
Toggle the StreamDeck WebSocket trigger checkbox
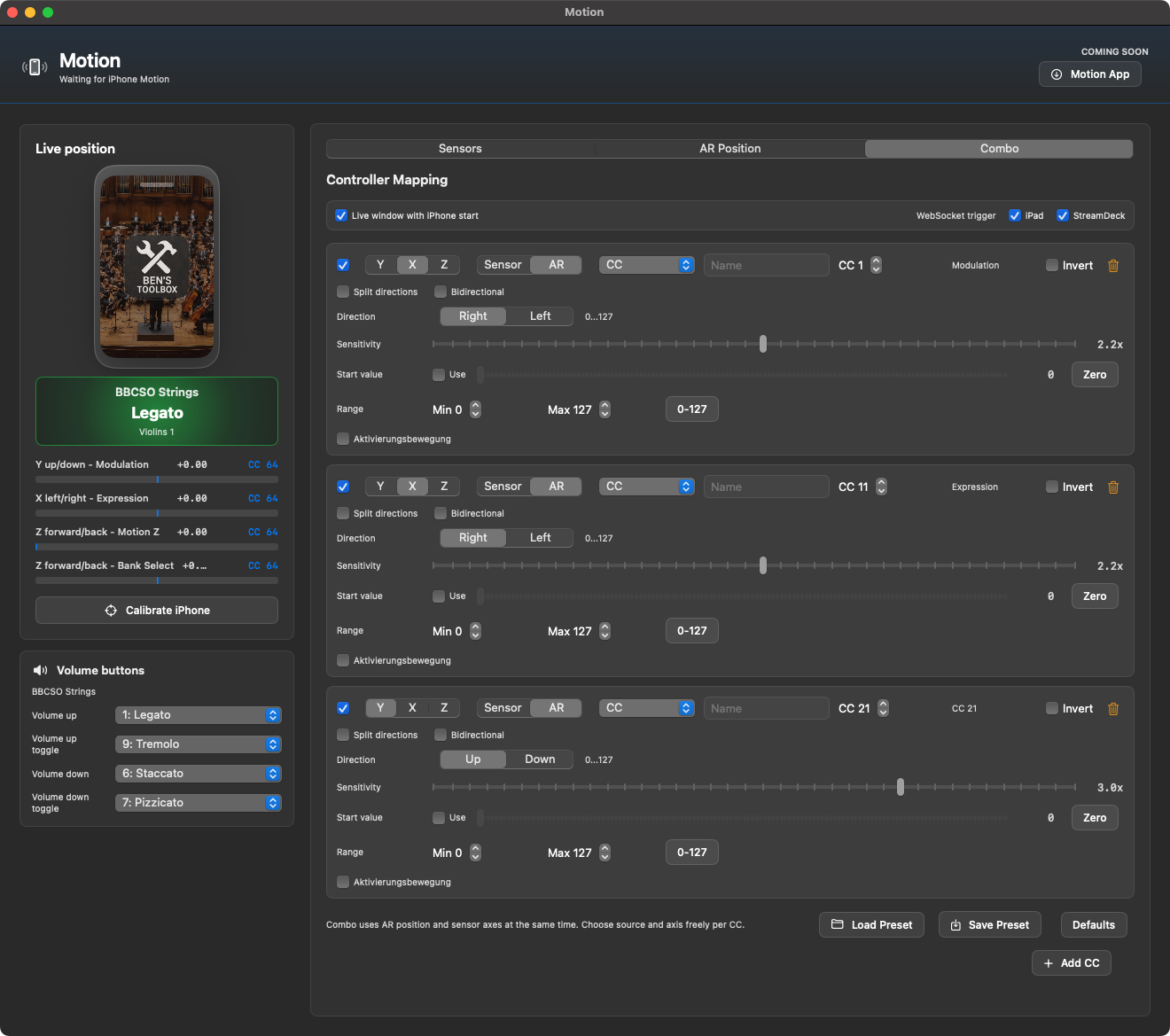coord(1063,215)
